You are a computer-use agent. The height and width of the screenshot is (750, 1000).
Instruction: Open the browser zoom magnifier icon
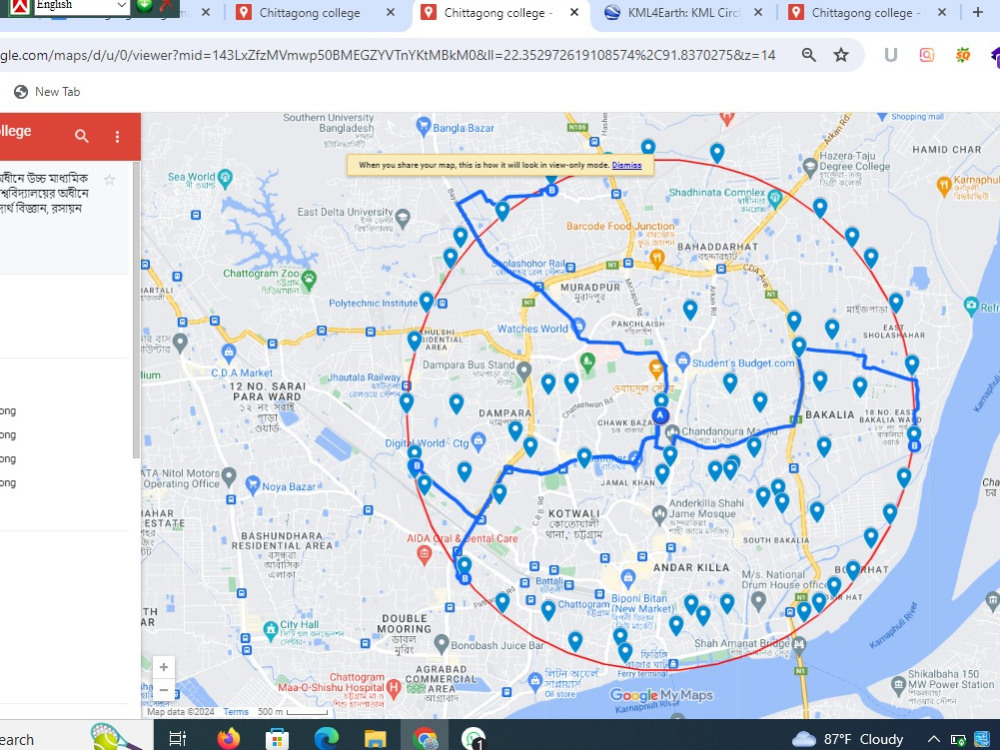point(809,55)
